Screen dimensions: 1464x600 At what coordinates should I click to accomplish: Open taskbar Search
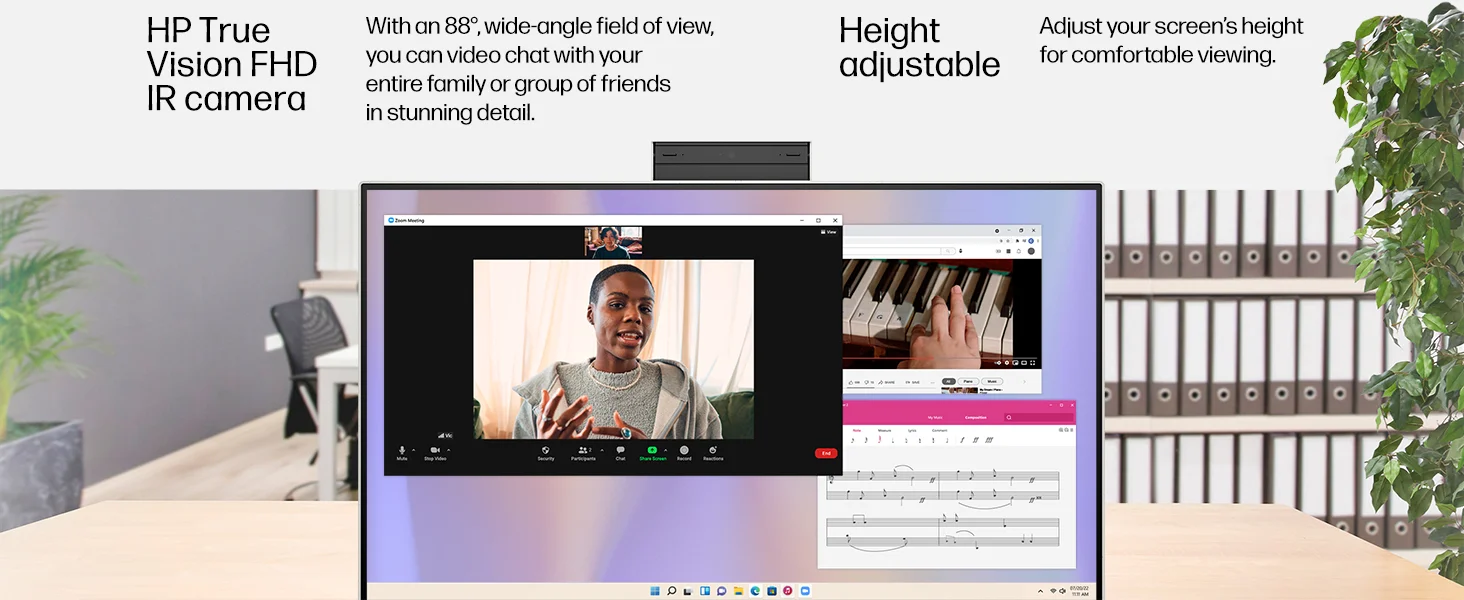[x=671, y=591]
